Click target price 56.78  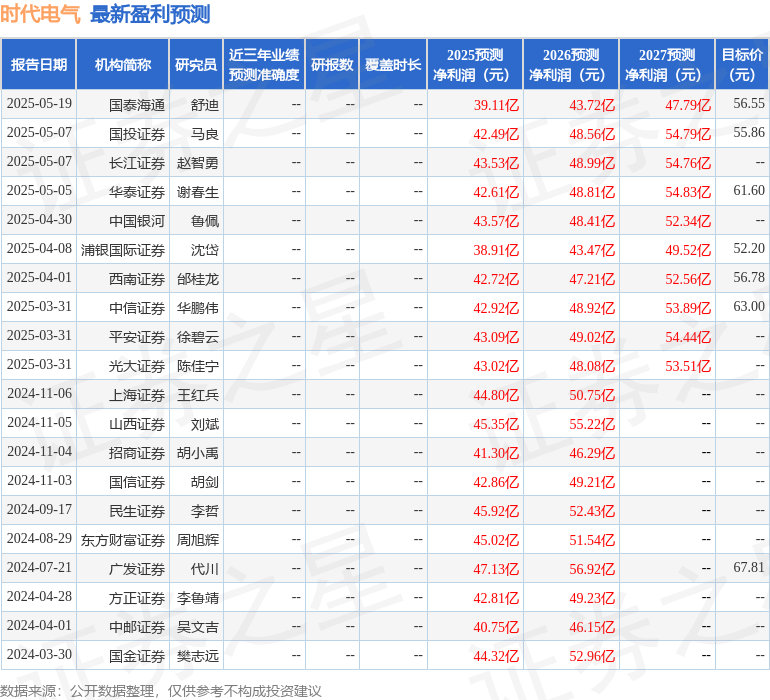749,278
